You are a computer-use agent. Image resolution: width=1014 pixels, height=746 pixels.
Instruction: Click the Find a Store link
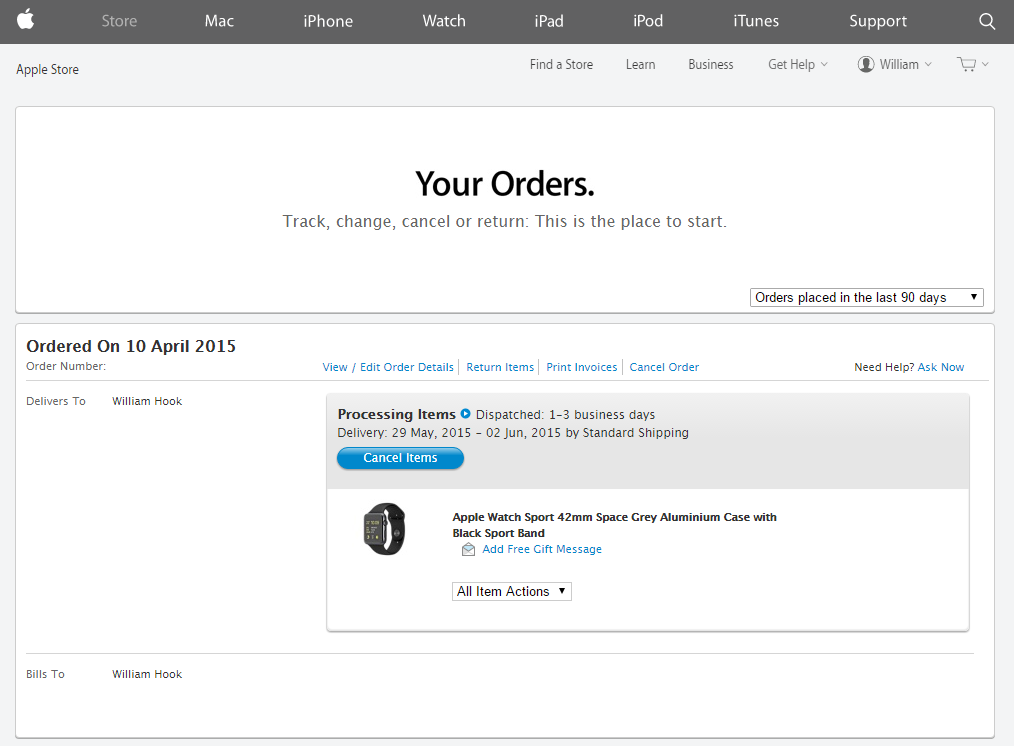pos(561,65)
